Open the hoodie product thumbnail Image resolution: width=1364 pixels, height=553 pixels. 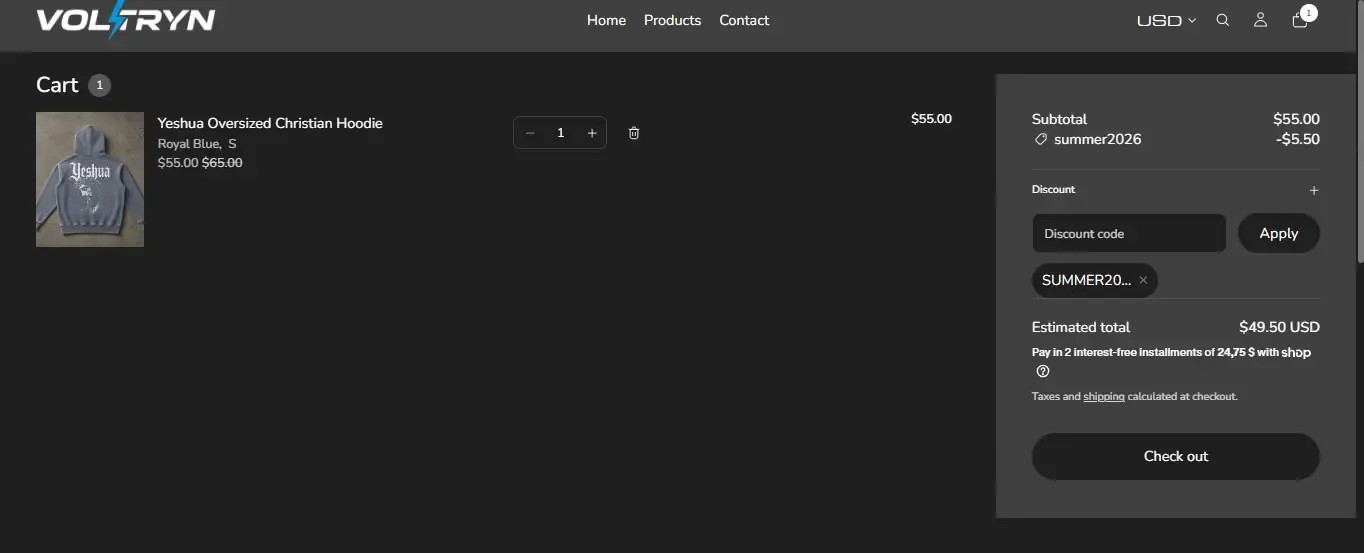click(90, 179)
